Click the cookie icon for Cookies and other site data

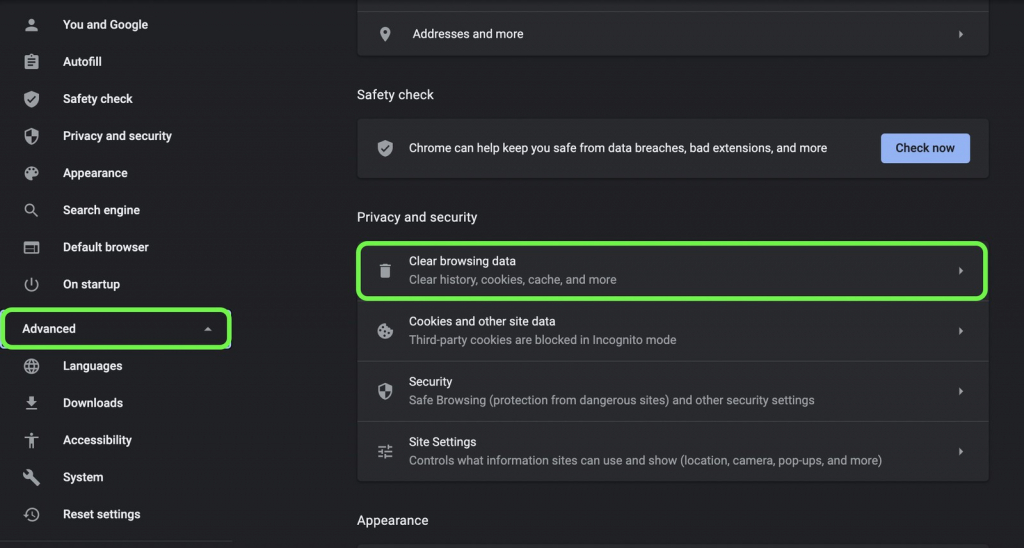(385, 331)
